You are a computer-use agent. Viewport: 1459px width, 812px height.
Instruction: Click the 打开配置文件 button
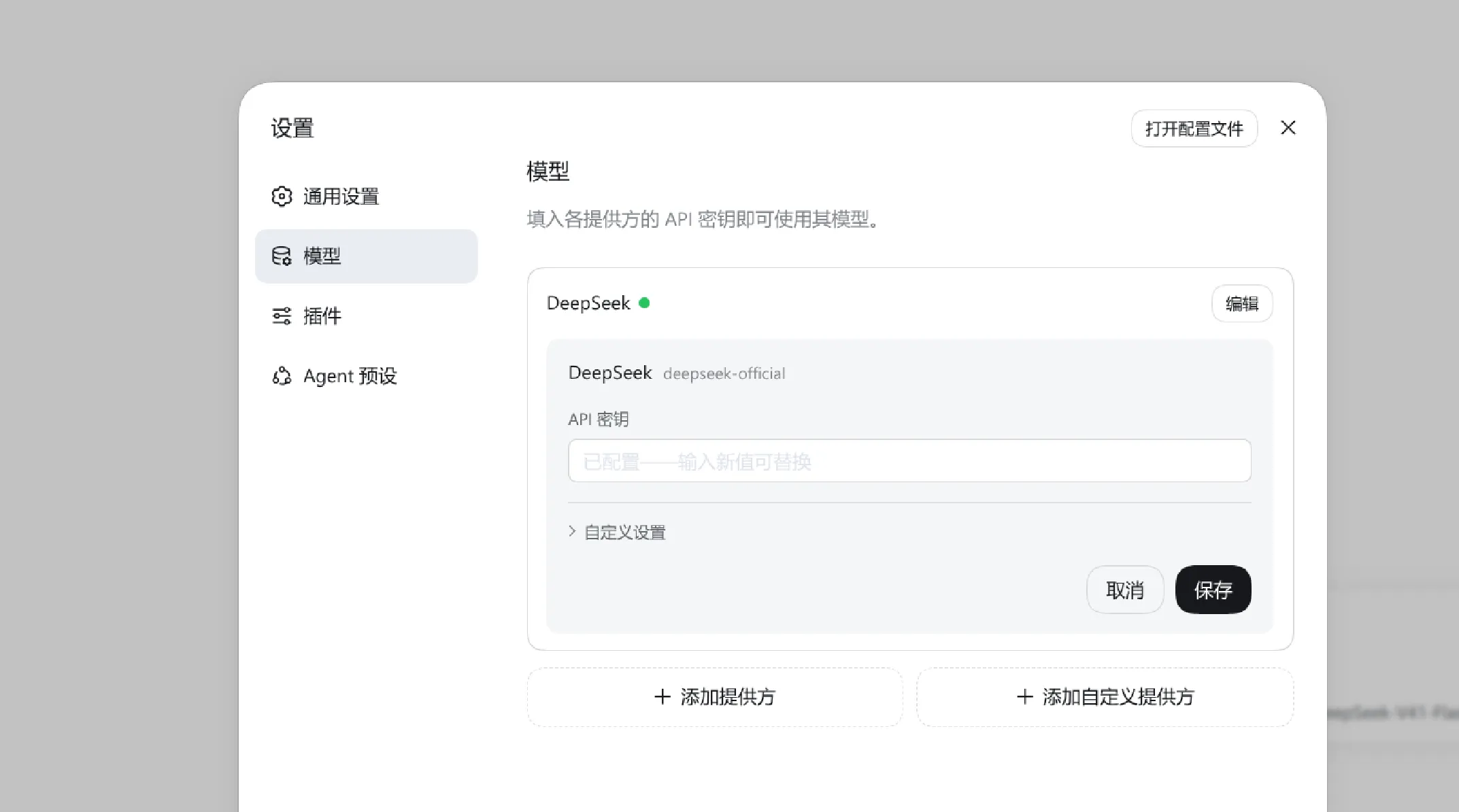pos(1194,129)
